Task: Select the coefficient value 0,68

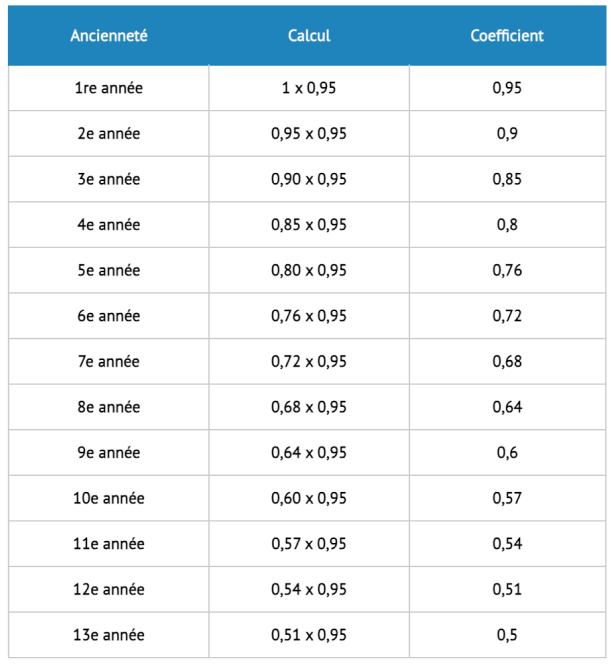Action: tap(507, 361)
